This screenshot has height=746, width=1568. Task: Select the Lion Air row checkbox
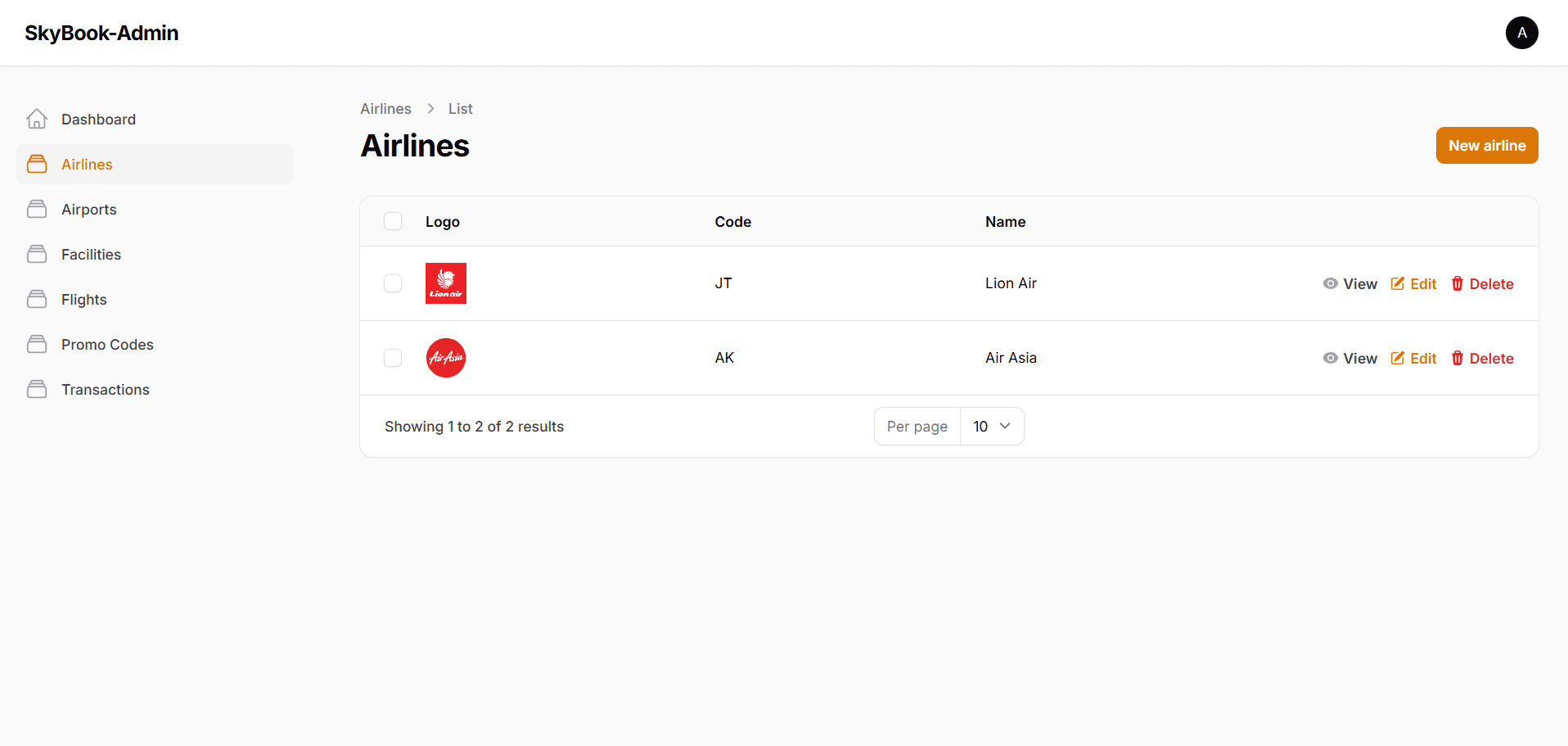coord(393,283)
